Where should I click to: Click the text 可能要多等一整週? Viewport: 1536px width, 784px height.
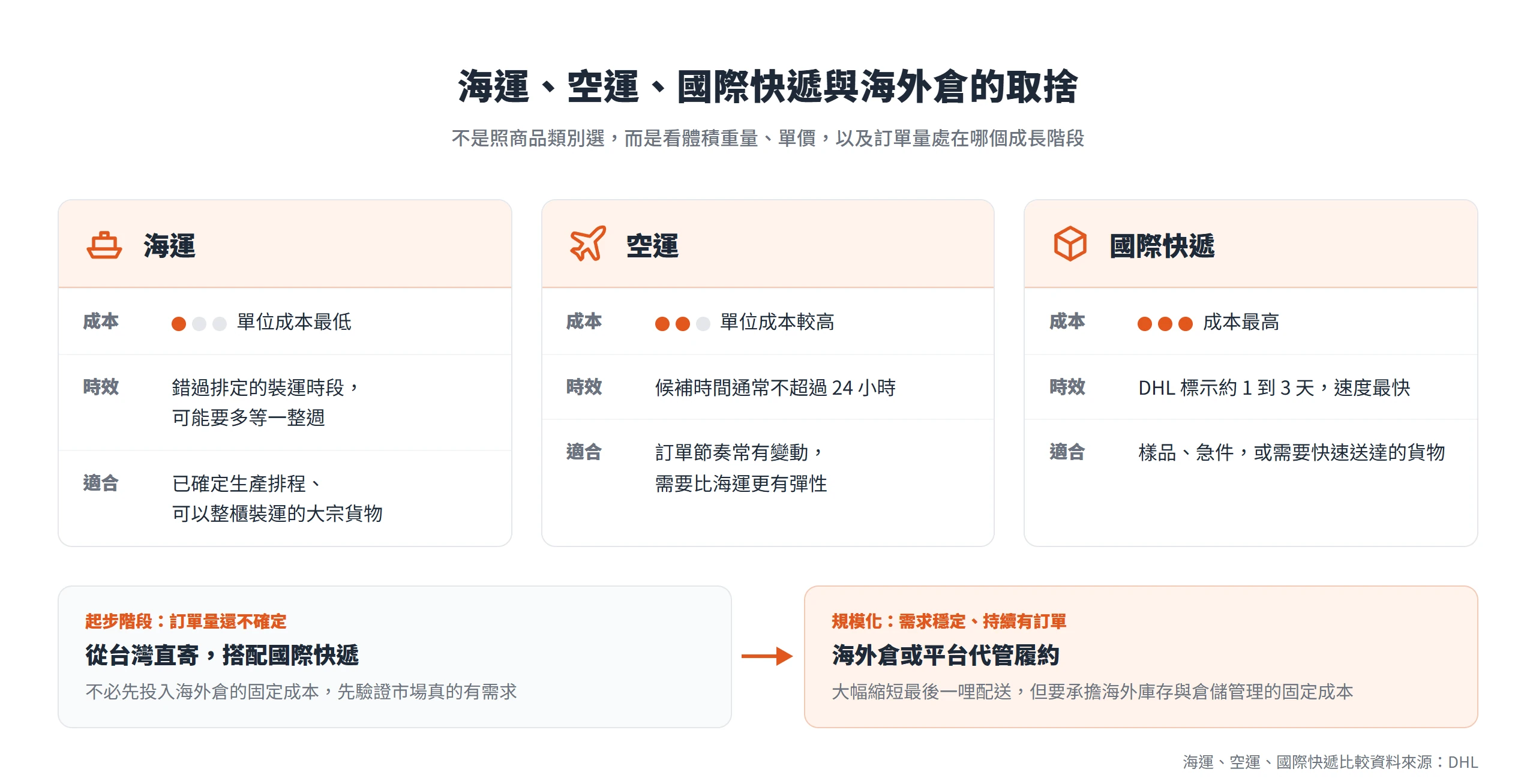point(248,417)
